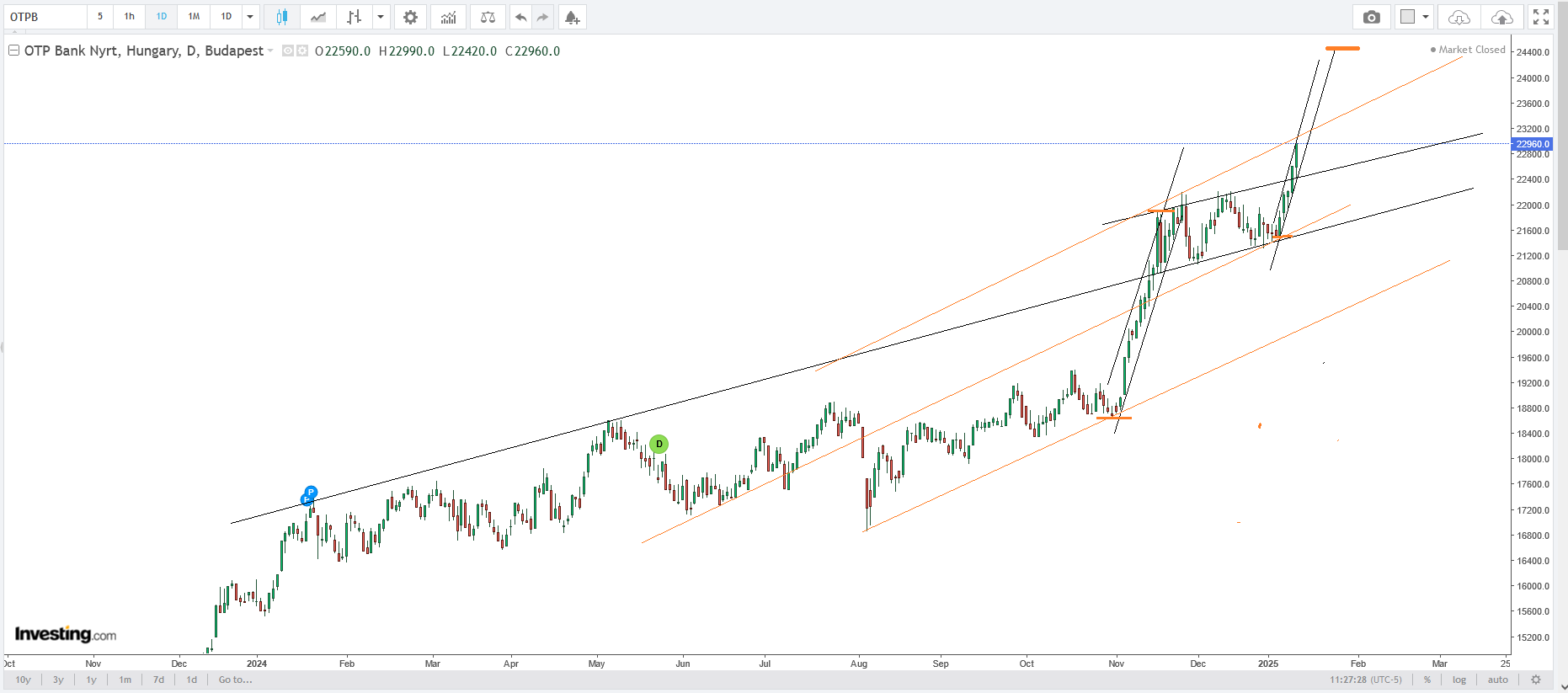
Task: Click the 2025 label on time axis
Action: [x=1268, y=664]
